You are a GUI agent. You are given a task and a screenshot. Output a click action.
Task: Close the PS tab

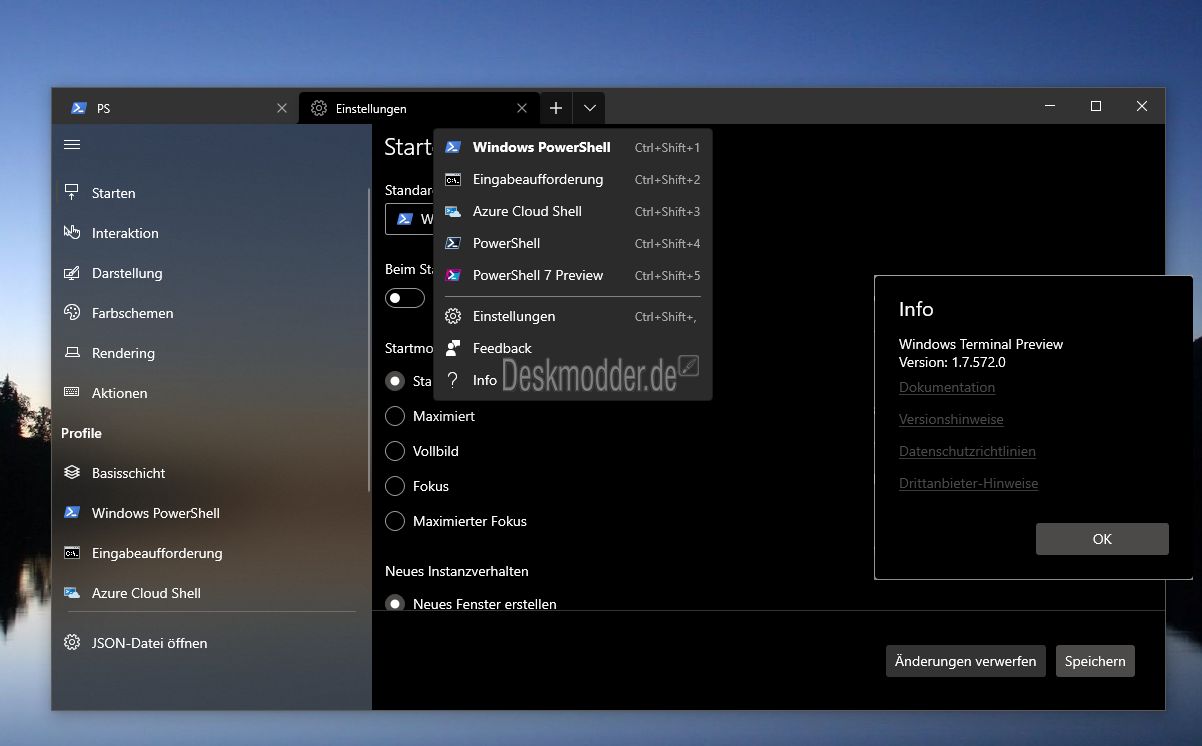pos(282,108)
